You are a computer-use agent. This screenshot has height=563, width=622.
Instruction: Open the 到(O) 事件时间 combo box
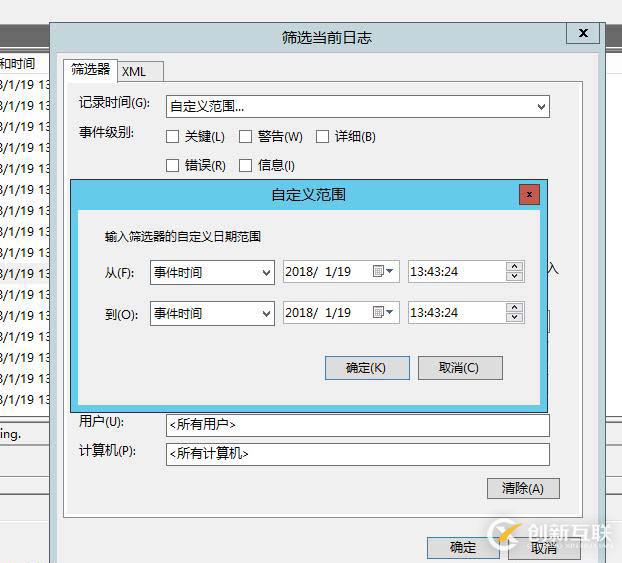click(x=212, y=313)
